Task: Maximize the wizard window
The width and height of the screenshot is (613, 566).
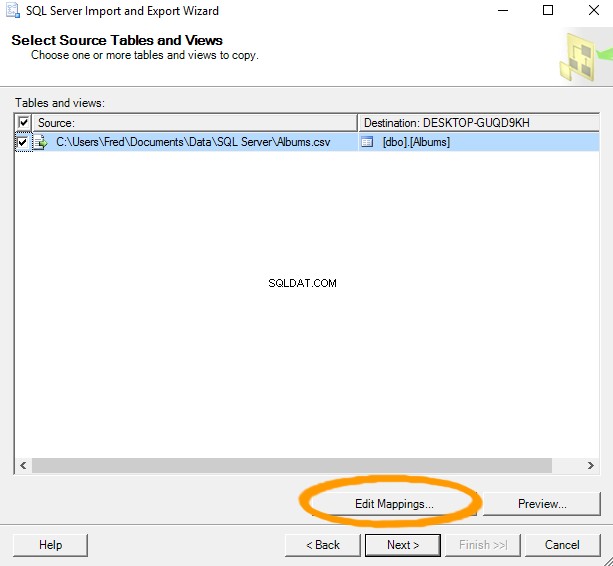Action: point(548,11)
